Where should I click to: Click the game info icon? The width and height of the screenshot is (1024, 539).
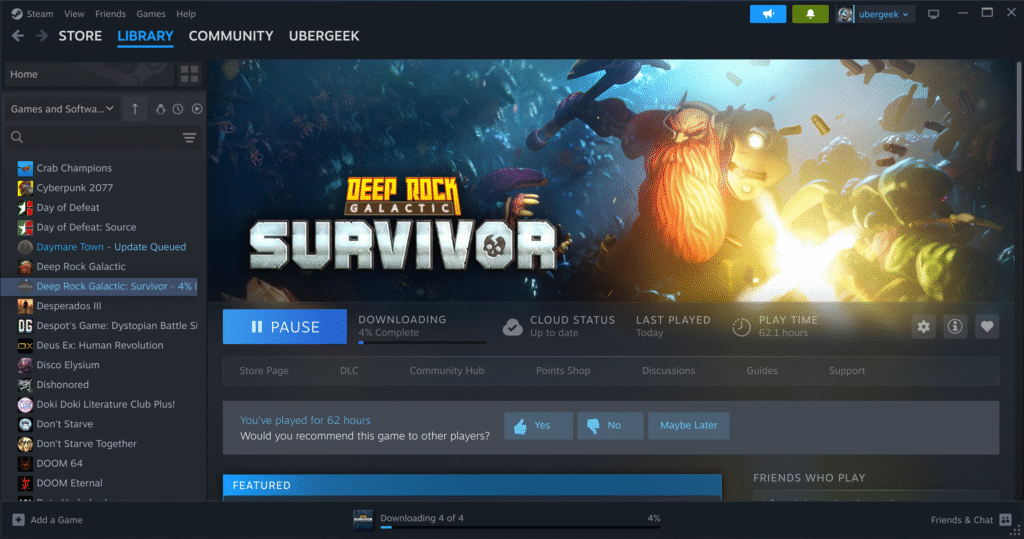955,326
